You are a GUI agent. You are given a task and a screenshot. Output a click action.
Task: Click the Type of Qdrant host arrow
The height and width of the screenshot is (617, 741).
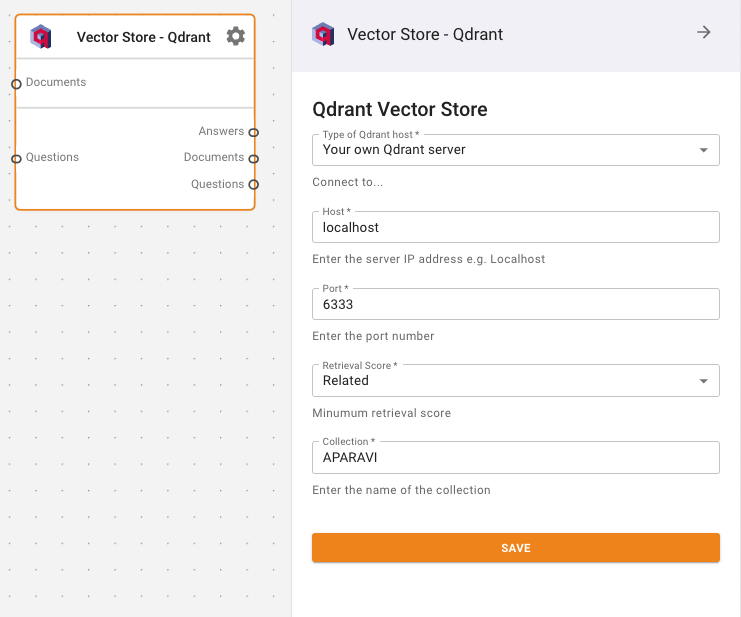[704, 151]
